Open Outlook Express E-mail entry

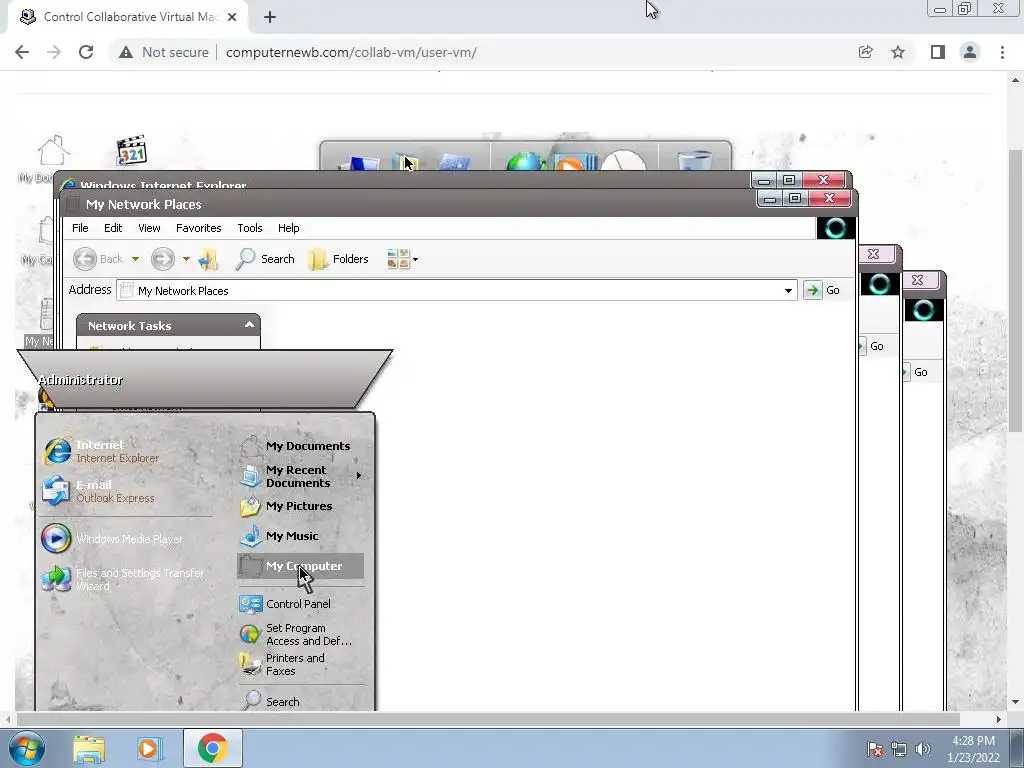pyautogui.click(x=99, y=491)
